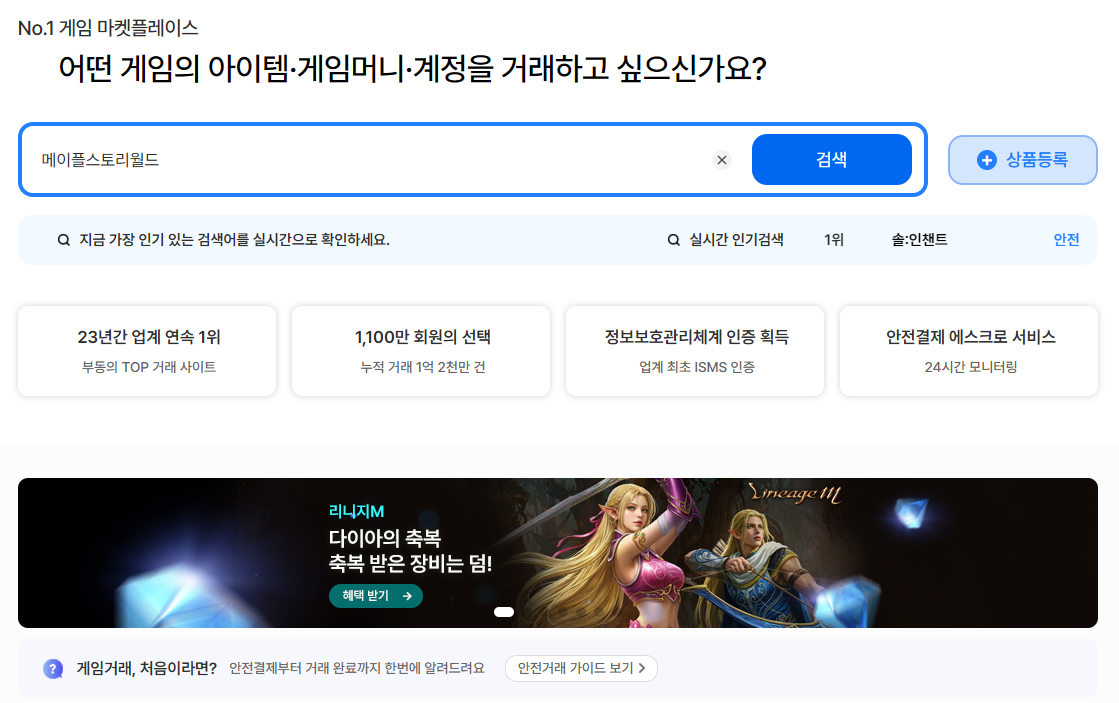1119x703 pixels.
Task: Click the white banner slide indicator
Action: (504, 612)
